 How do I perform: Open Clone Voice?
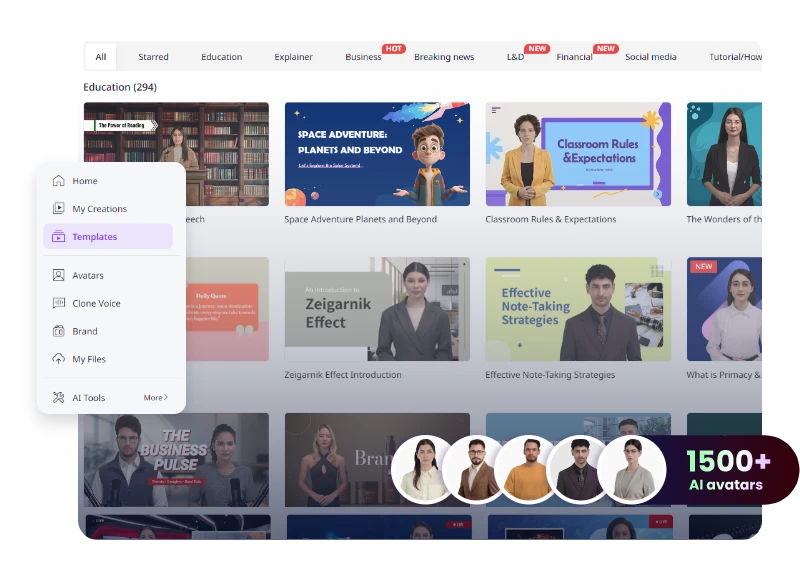[x=108, y=303]
